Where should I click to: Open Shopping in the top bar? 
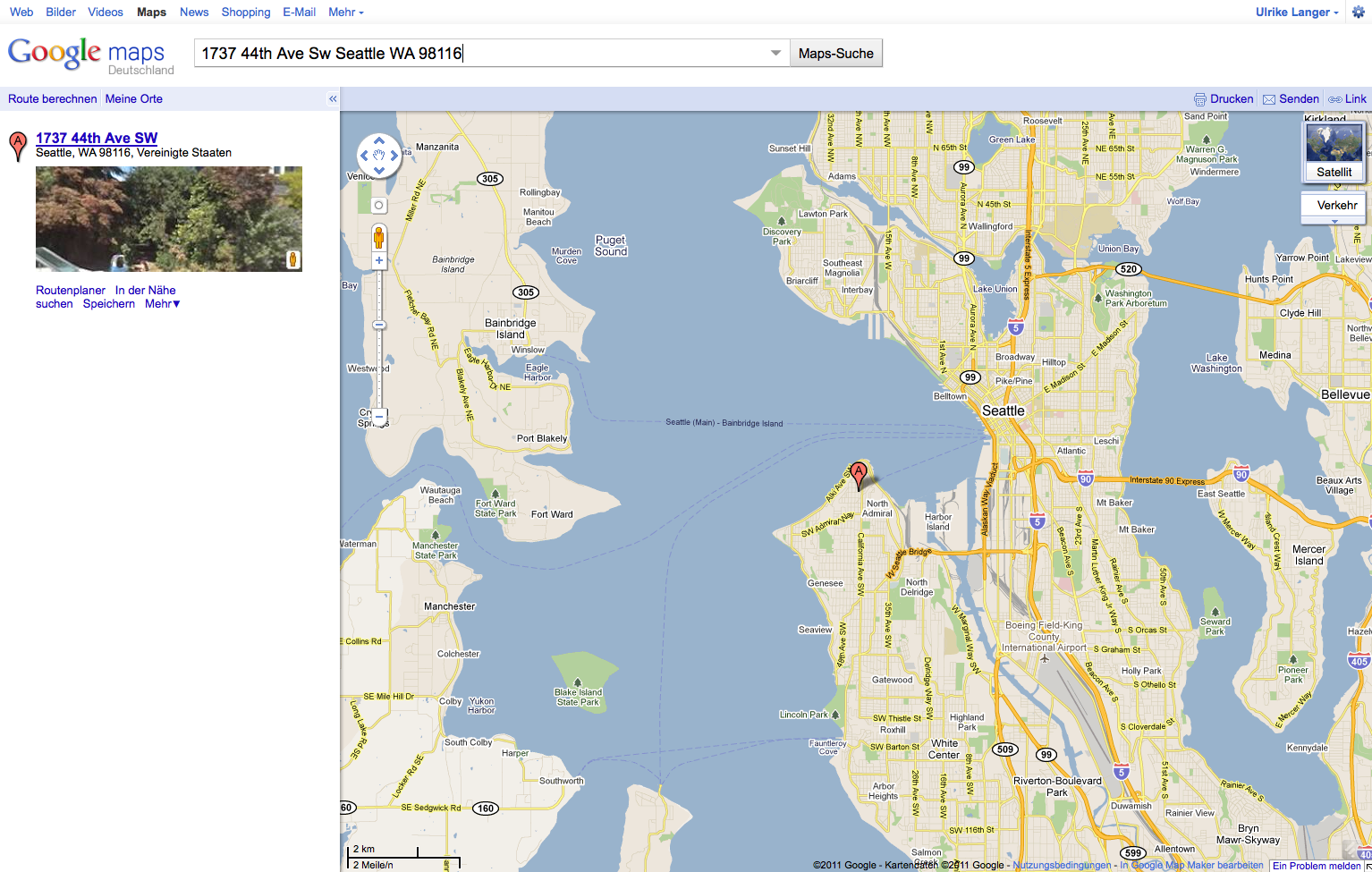(246, 12)
